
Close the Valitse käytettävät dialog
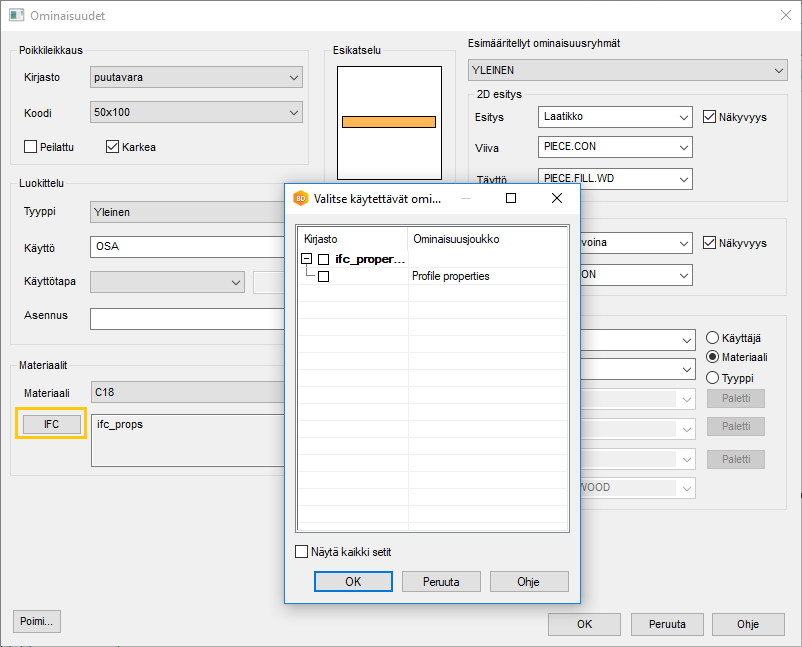point(557,198)
